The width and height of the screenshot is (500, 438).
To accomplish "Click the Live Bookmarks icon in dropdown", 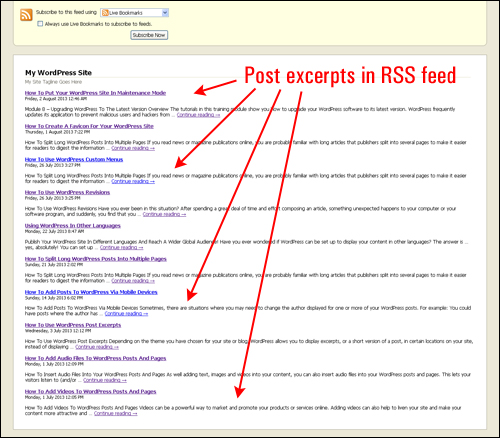I will point(105,13).
